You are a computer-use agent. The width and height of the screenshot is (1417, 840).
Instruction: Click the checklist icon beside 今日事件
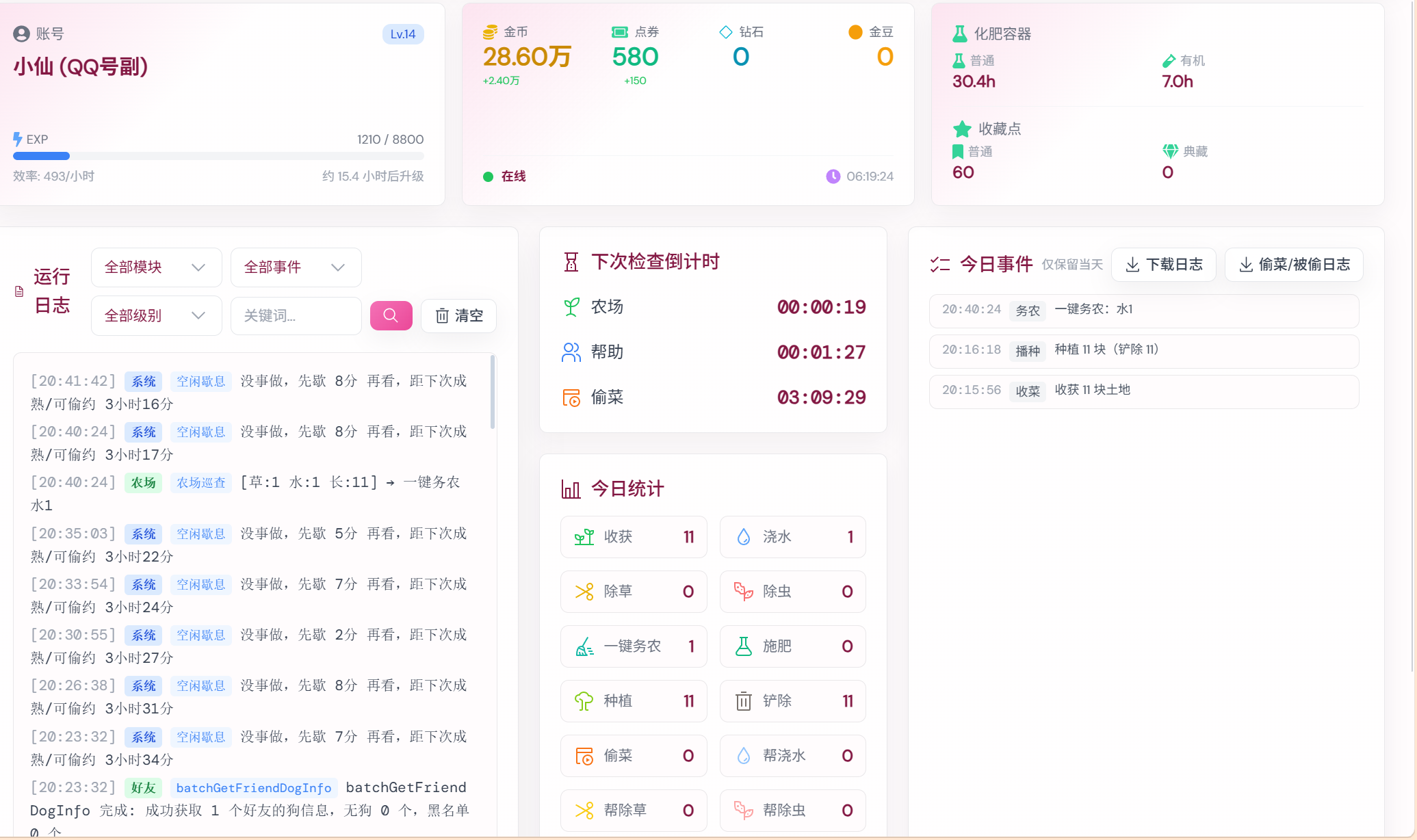[x=940, y=265]
